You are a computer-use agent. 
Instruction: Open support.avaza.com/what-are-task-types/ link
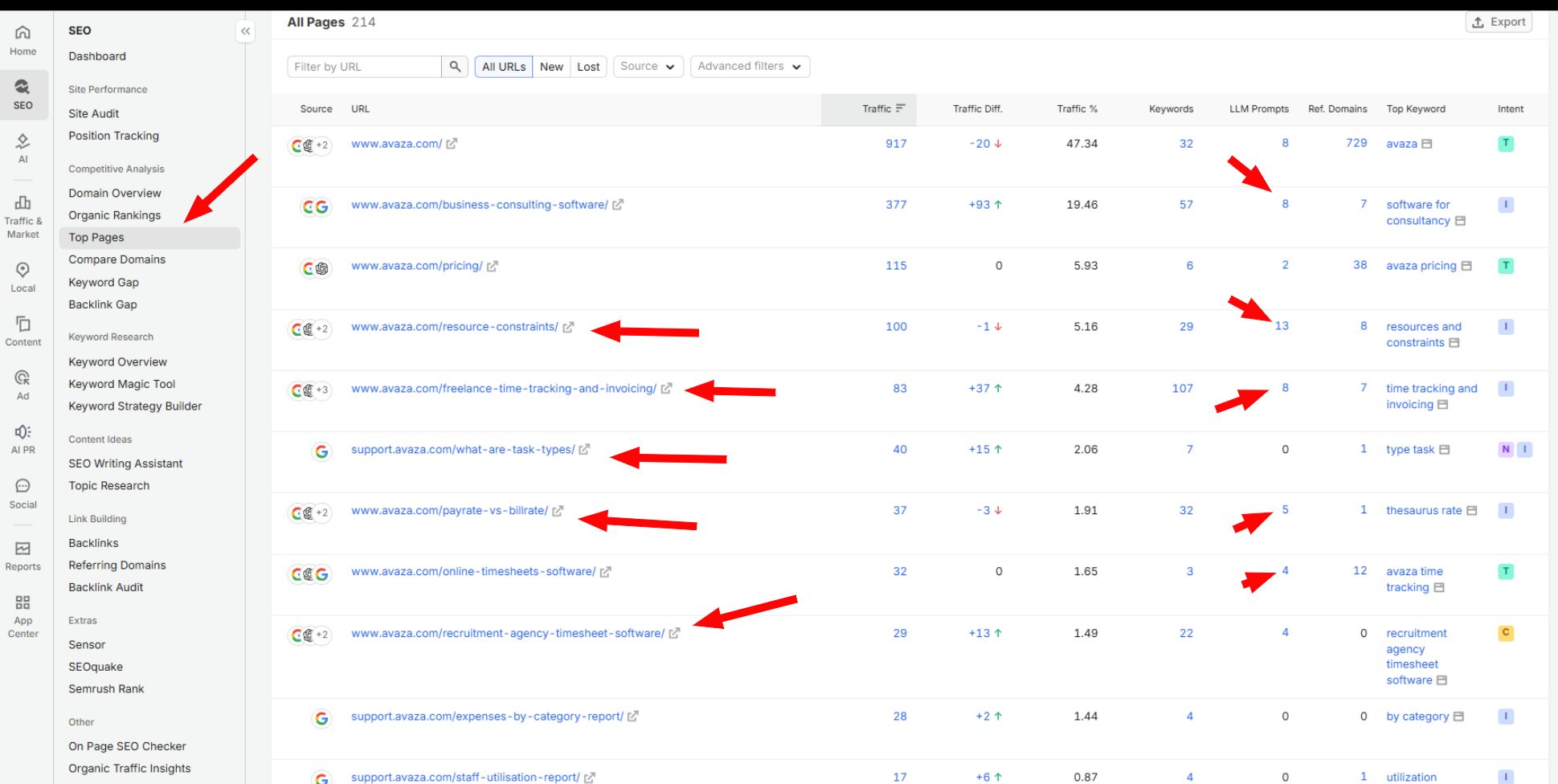click(463, 450)
